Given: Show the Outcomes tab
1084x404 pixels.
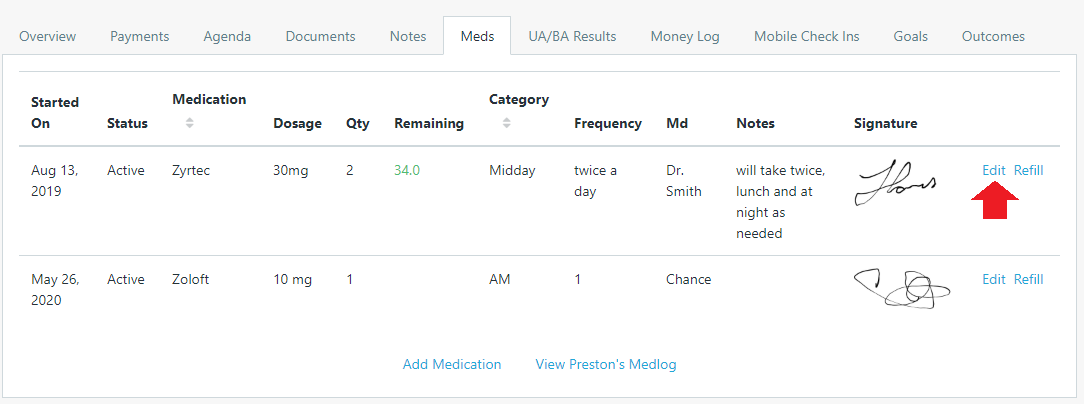Looking at the screenshot, I should 993,36.
